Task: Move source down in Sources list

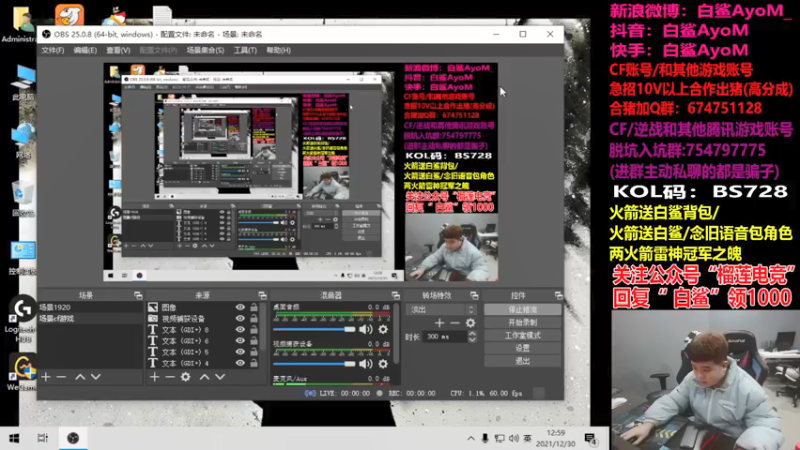Action: (x=220, y=377)
